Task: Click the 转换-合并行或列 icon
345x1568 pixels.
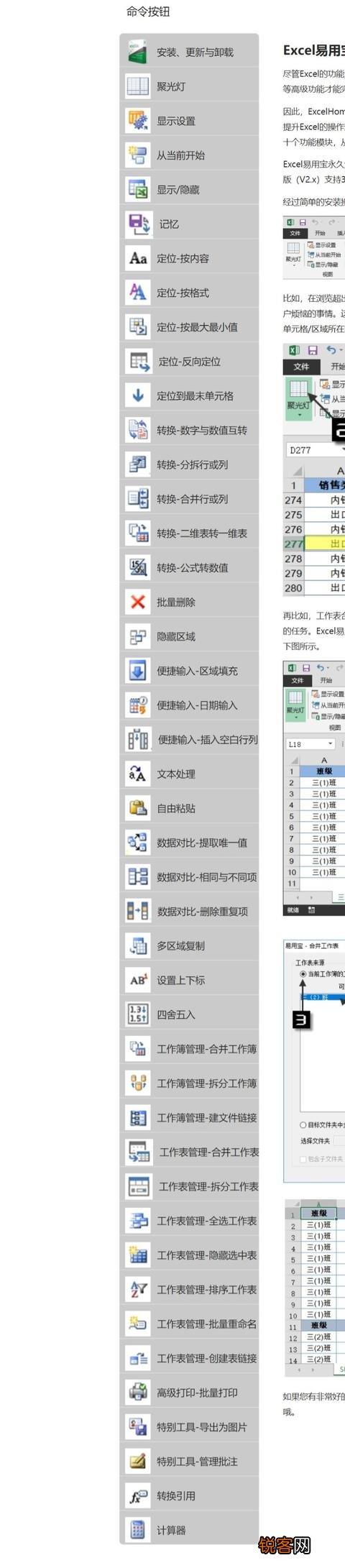Action: [x=137, y=499]
